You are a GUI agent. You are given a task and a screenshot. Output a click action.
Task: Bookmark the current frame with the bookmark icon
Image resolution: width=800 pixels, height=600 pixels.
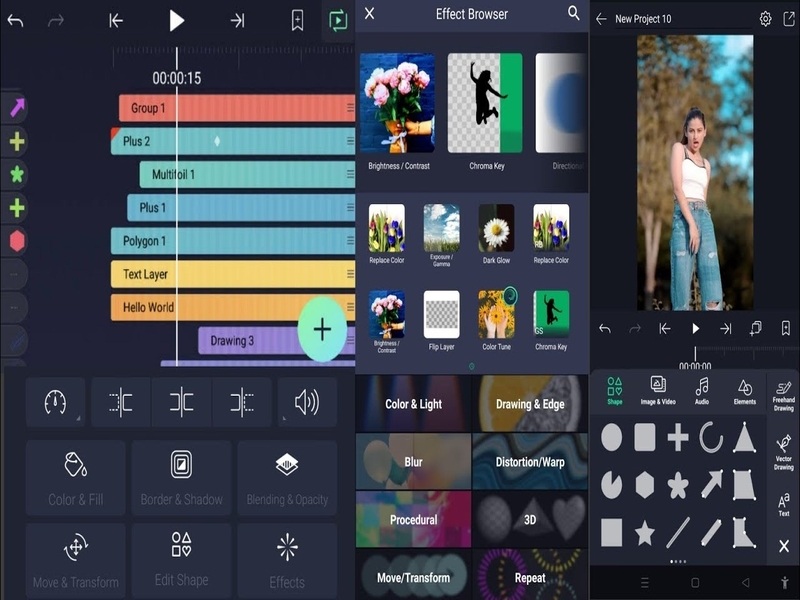pos(296,18)
